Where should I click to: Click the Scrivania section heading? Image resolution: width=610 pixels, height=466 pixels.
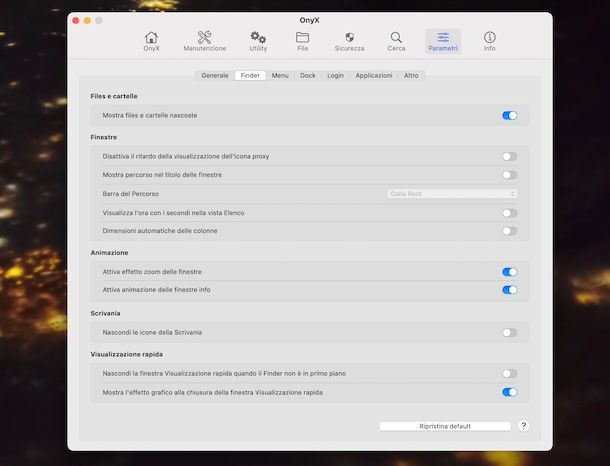pos(105,314)
